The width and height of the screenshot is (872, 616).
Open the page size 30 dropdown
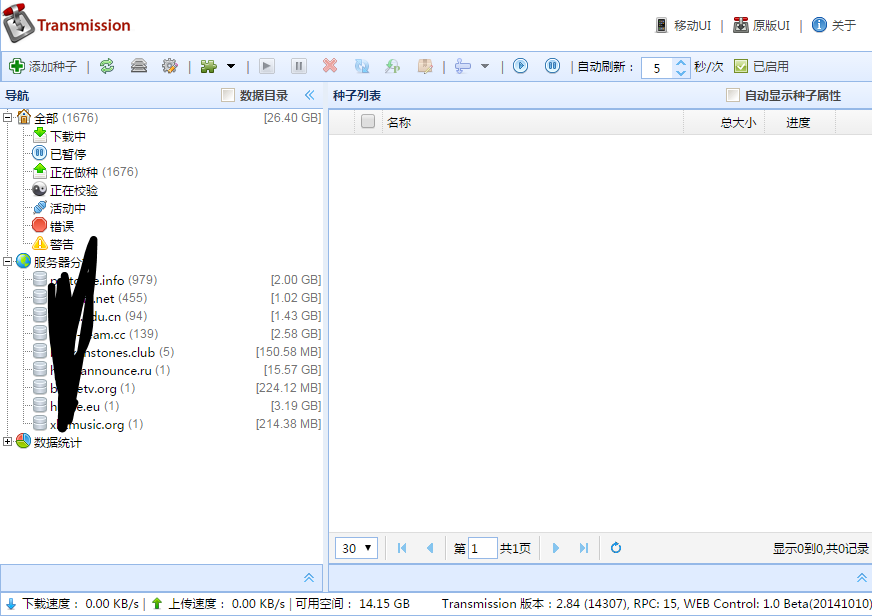tap(357, 548)
